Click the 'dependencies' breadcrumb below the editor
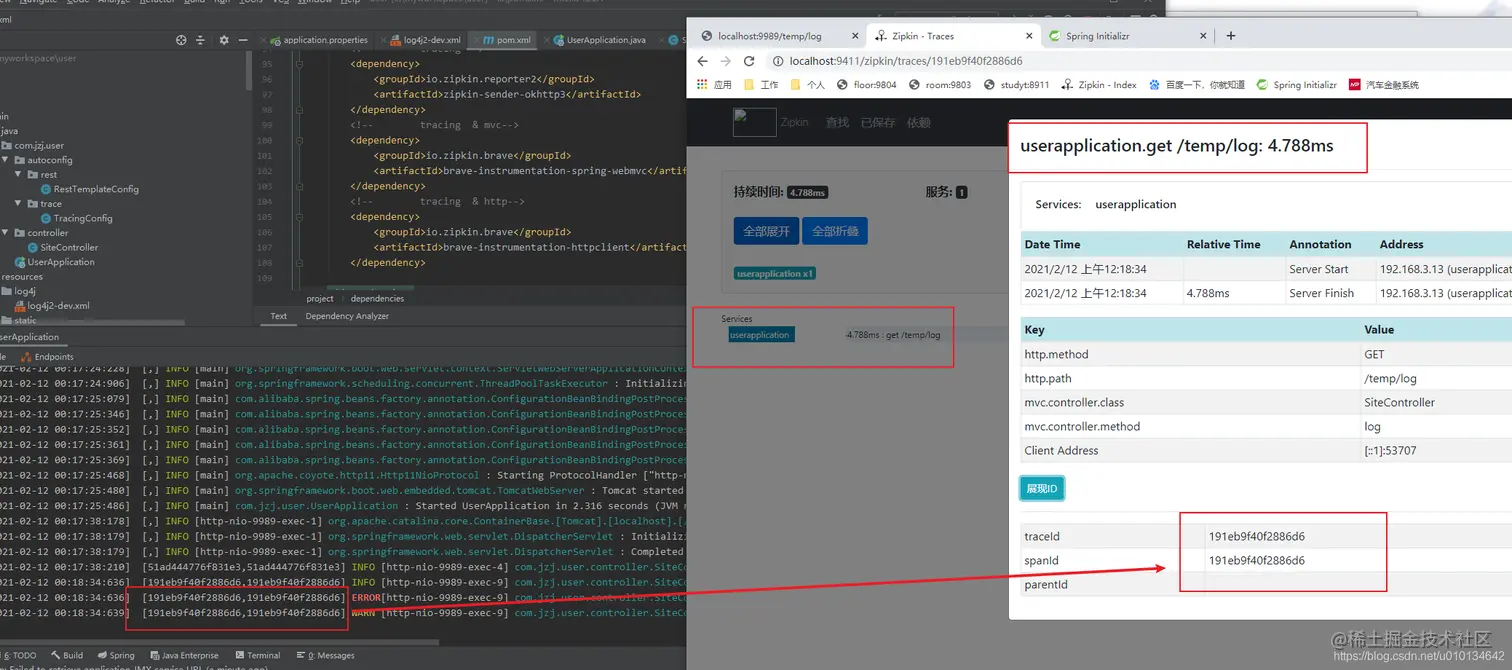The height and width of the screenshot is (670, 1512). 377,298
